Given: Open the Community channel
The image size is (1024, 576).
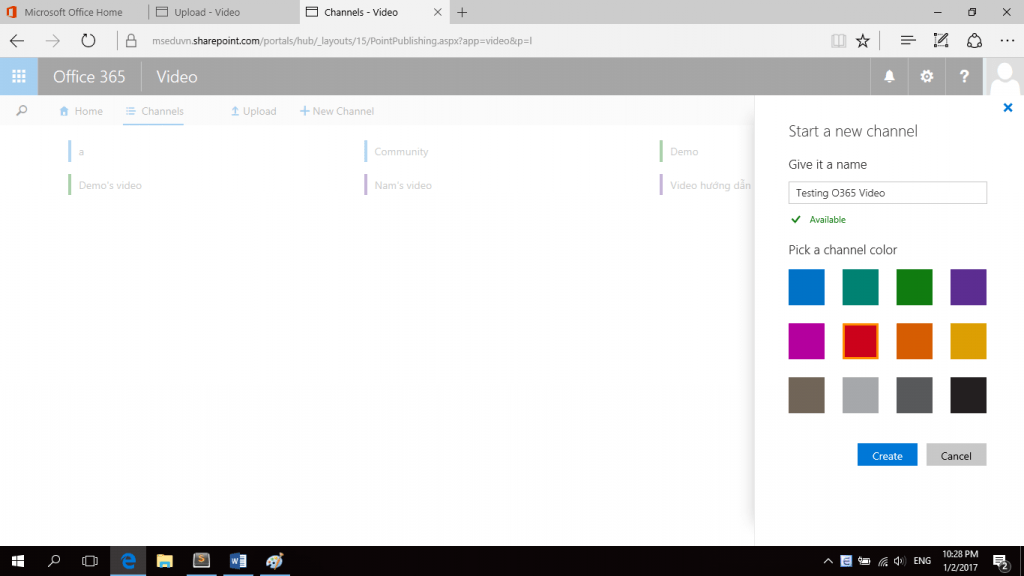Looking at the screenshot, I should [401, 152].
